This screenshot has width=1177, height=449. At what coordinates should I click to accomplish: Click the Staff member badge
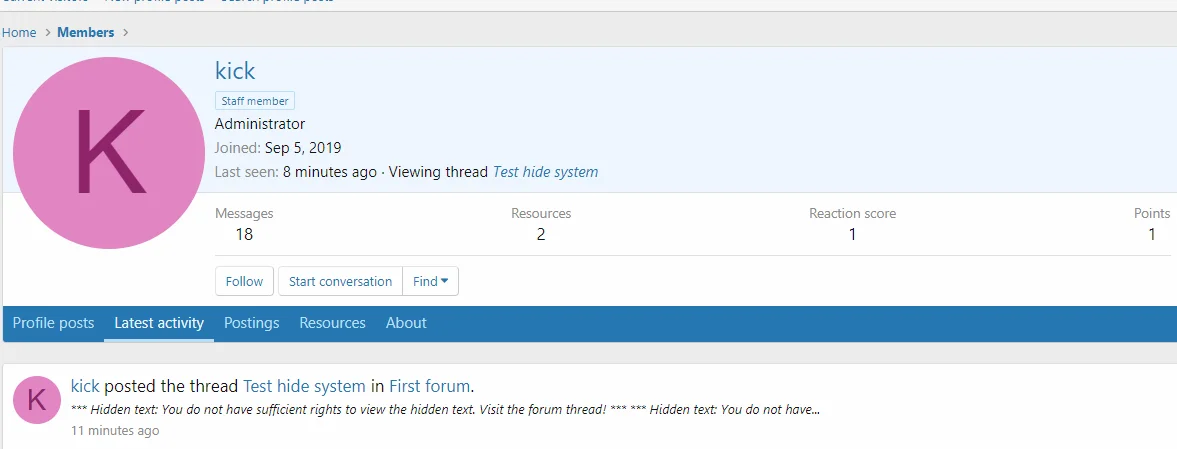[x=255, y=101]
